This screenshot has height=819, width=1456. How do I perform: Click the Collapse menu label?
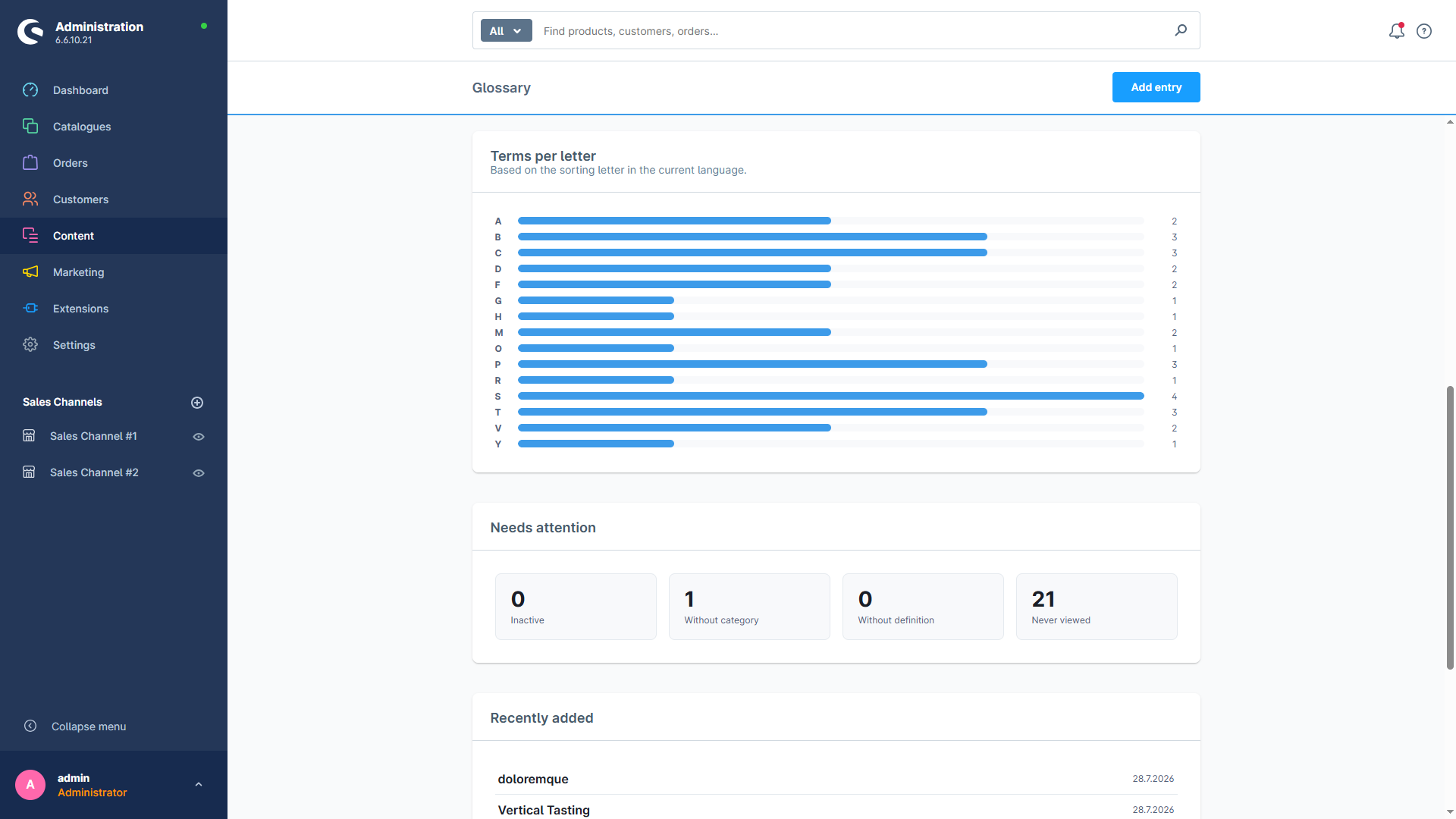[x=89, y=726]
